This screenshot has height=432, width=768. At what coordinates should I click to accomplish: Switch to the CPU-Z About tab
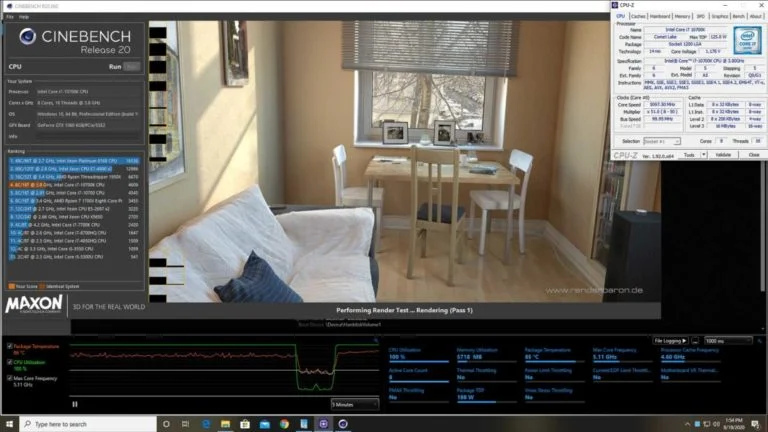pyautogui.click(x=756, y=16)
